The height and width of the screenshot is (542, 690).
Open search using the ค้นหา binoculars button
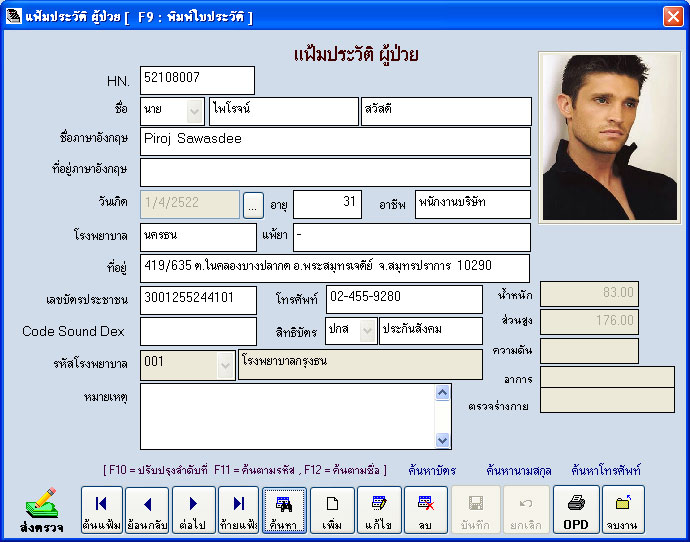pyautogui.click(x=284, y=509)
